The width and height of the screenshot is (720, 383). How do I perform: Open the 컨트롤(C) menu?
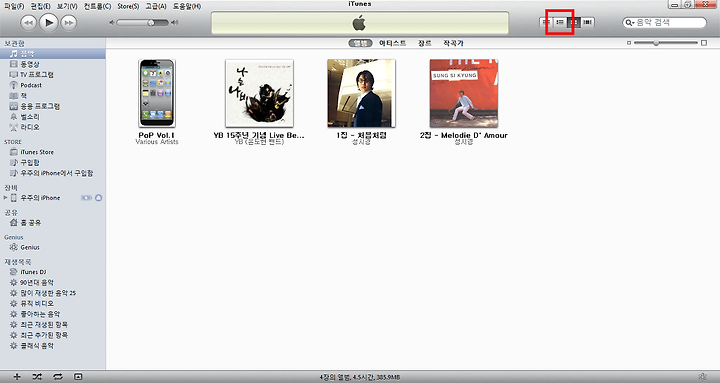[97, 6]
